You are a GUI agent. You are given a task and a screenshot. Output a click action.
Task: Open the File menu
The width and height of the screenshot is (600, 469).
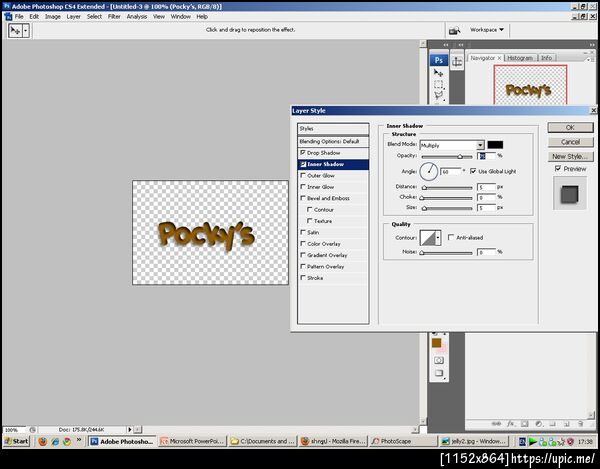(x=19, y=16)
